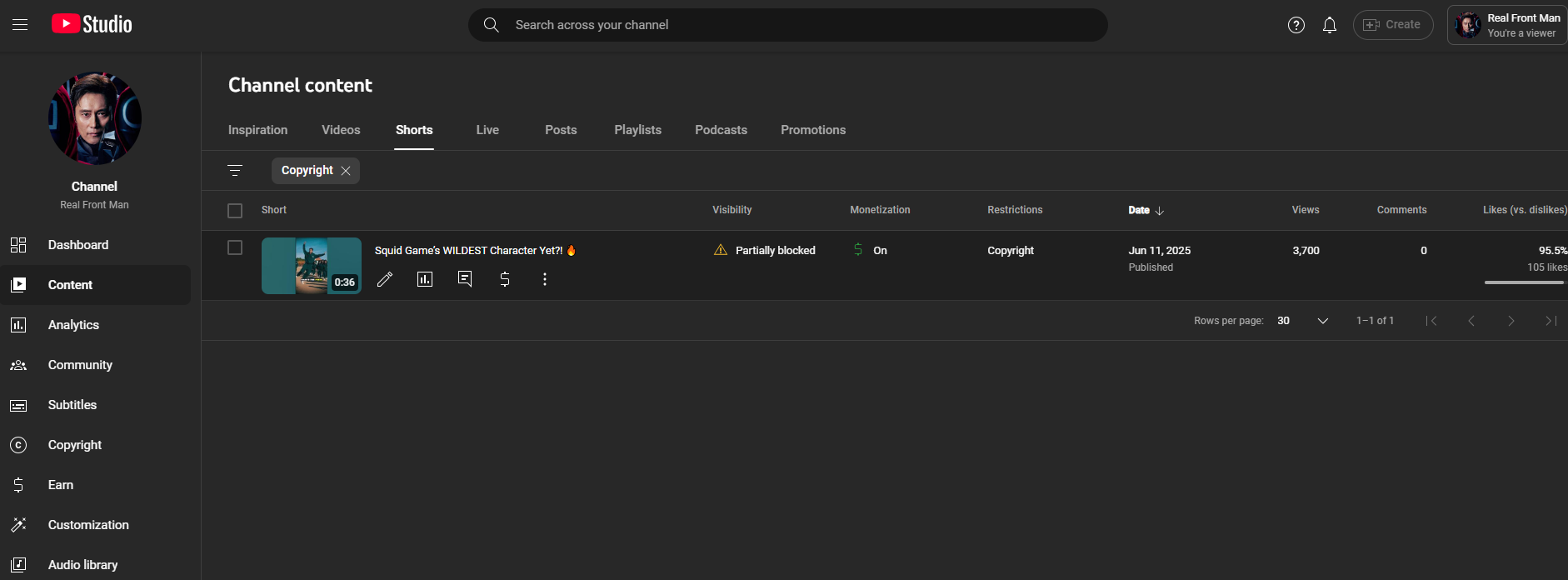Open the hamburger navigation menu
The width and height of the screenshot is (1568, 580).
(x=20, y=25)
